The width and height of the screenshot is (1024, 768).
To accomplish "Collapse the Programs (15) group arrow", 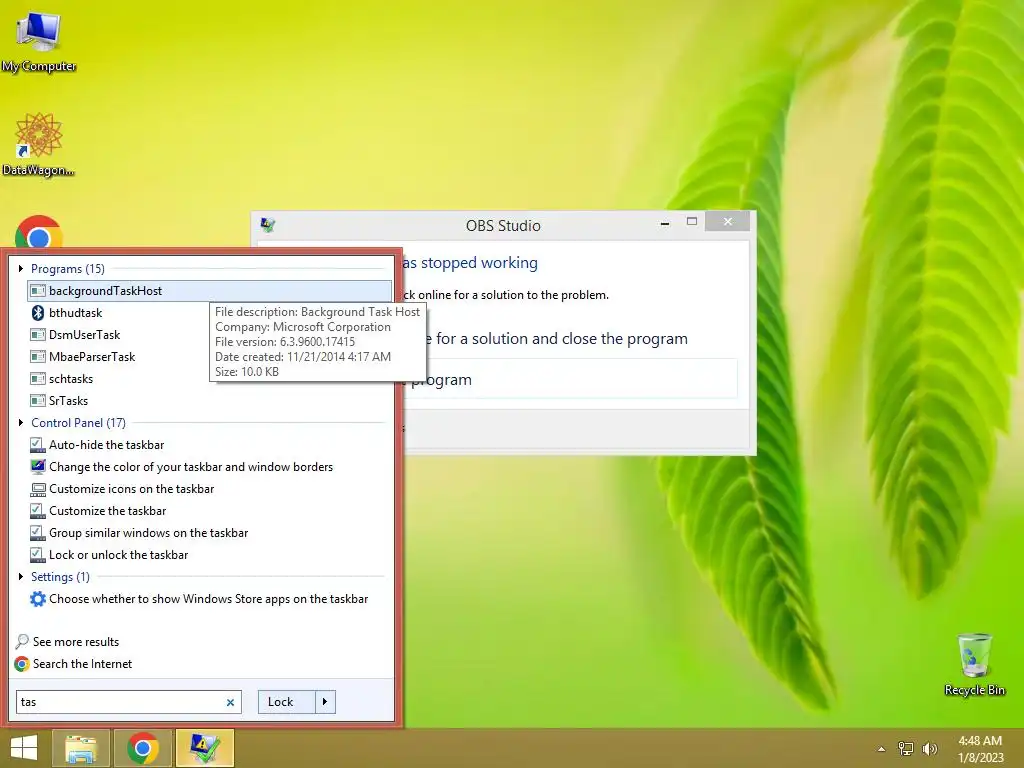I will tap(21, 268).
